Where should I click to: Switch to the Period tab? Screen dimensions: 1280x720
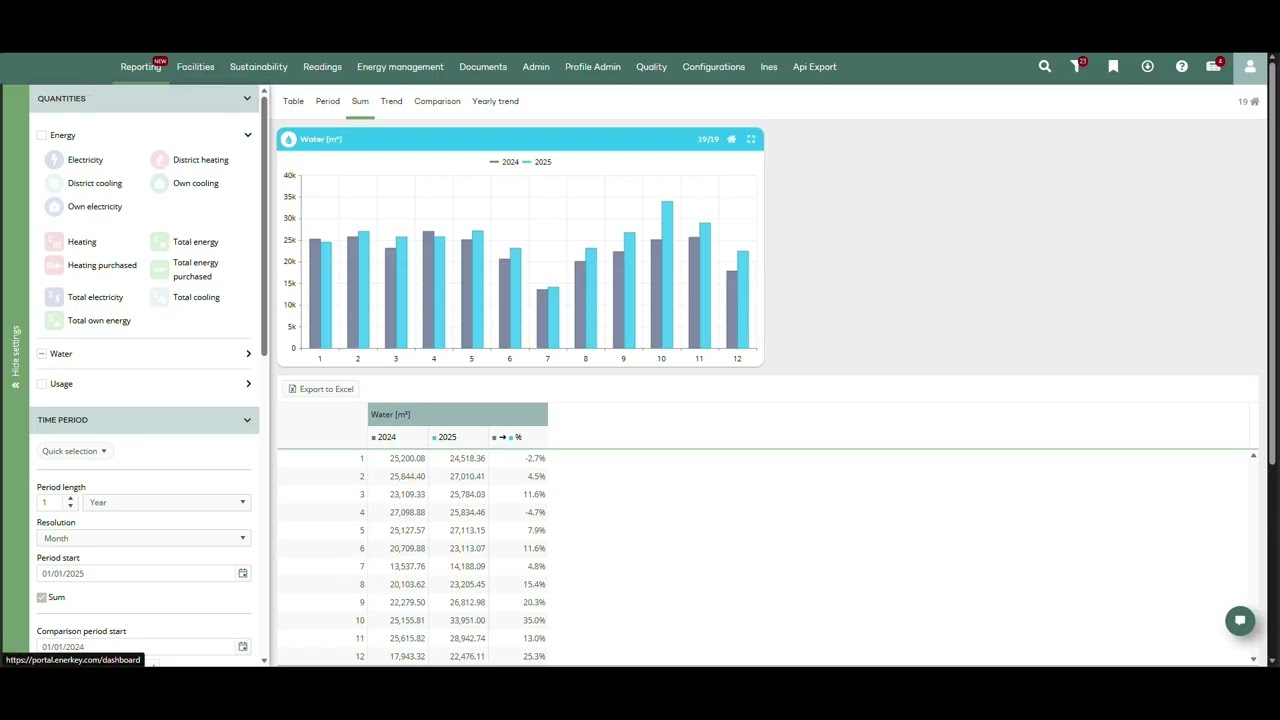328,101
